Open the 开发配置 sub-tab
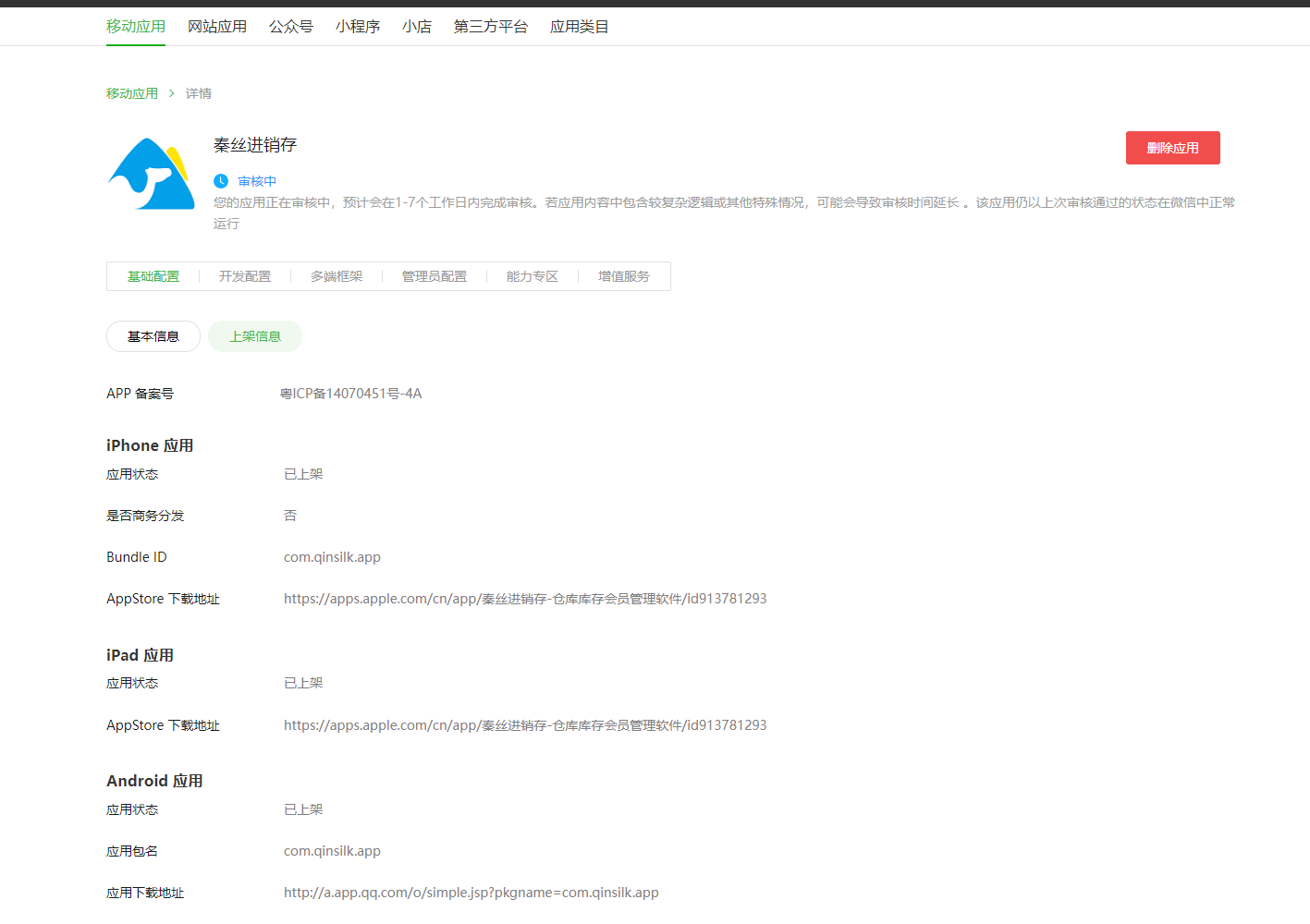1310x924 pixels. (x=245, y=276)
